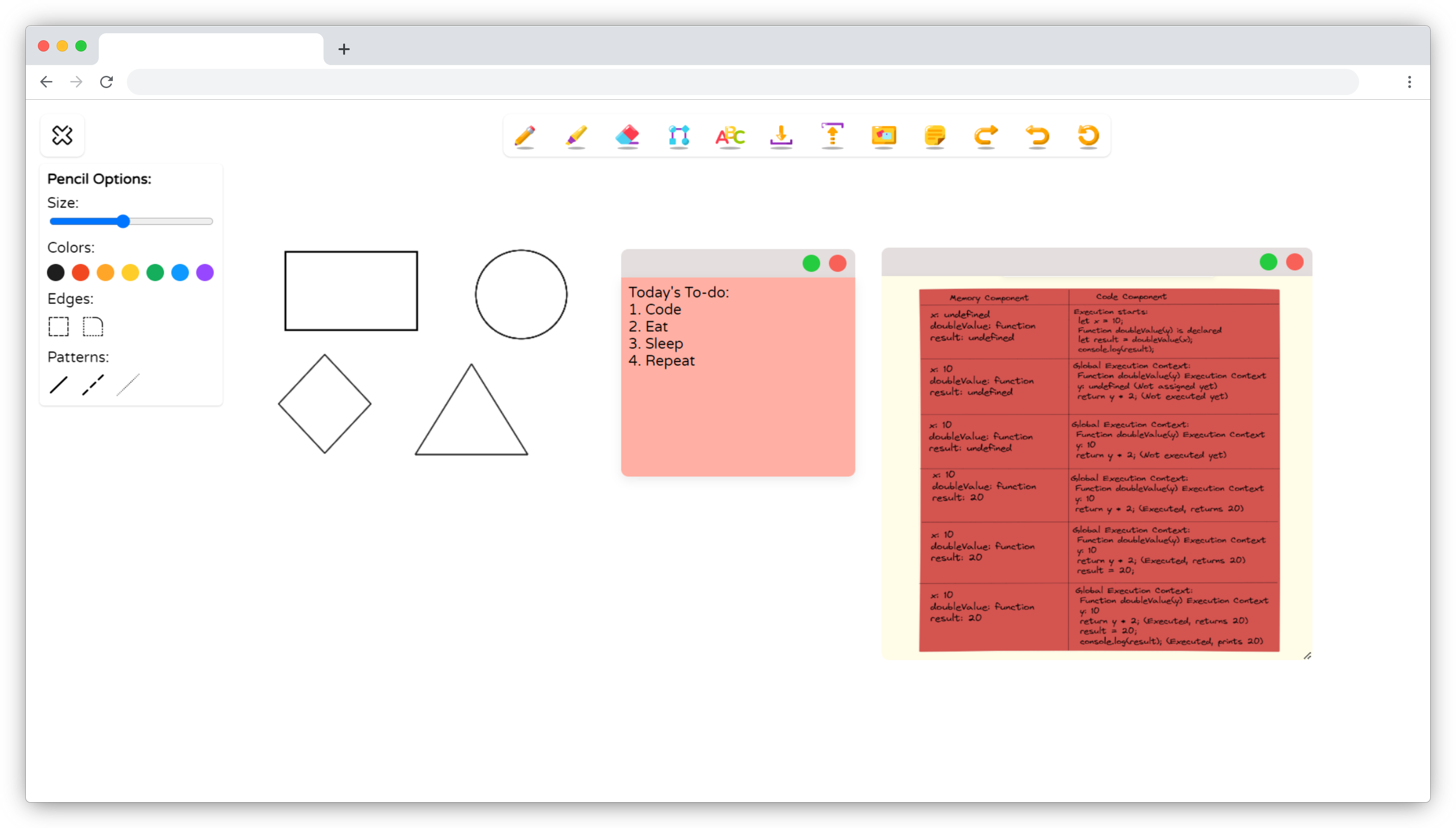Click the '3. Sleep' line
The image size is (1456, 828).
656,343
